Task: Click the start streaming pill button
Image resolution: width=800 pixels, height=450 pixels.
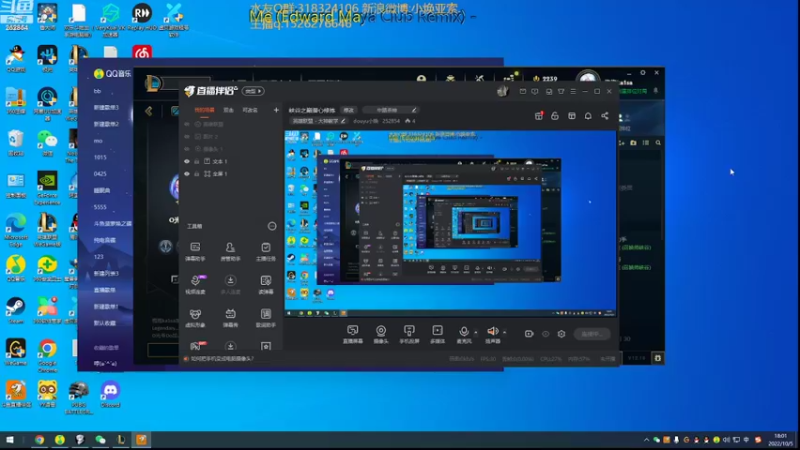Action: 591,334
